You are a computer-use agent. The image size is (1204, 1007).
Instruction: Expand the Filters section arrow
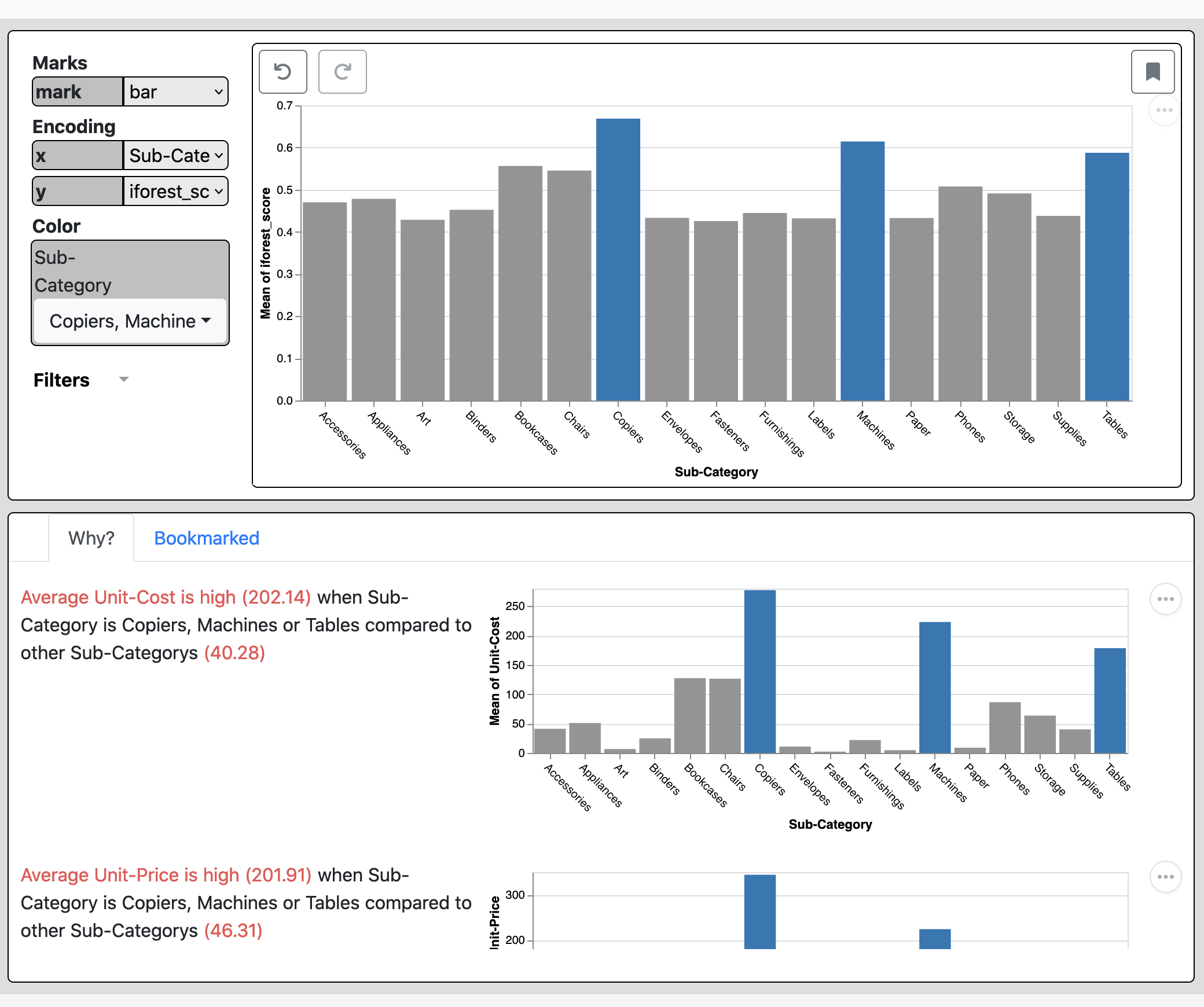click(123, 380)
